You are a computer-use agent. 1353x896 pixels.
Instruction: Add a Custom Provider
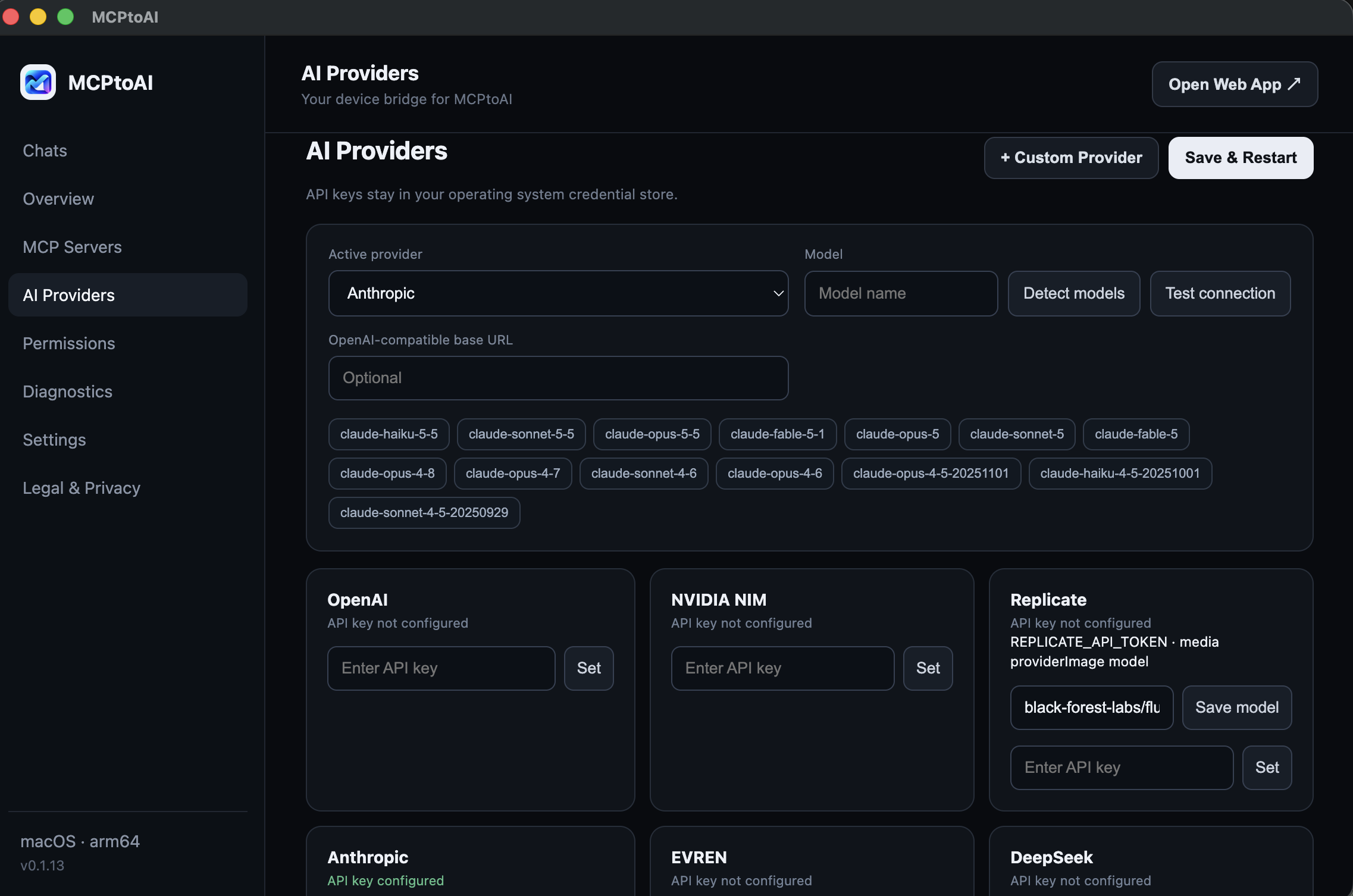pos(1071,158)
